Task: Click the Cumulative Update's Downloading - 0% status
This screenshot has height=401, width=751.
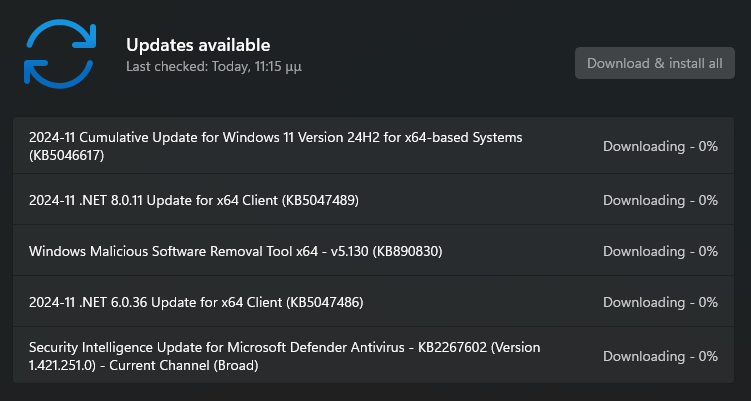Action: coord(660,146)
